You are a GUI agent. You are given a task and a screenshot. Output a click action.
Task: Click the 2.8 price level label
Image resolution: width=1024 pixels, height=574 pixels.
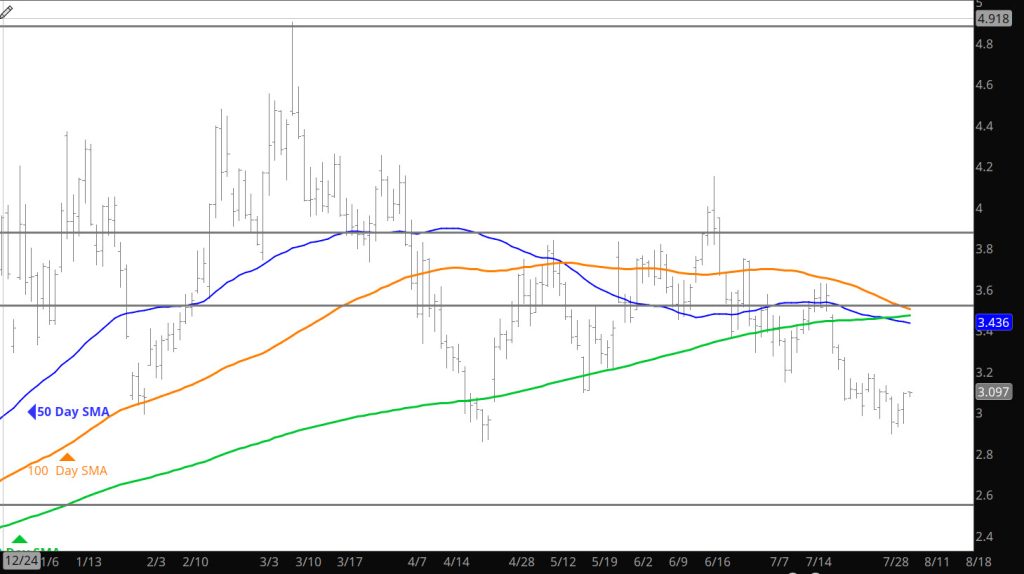coord(984,454)
